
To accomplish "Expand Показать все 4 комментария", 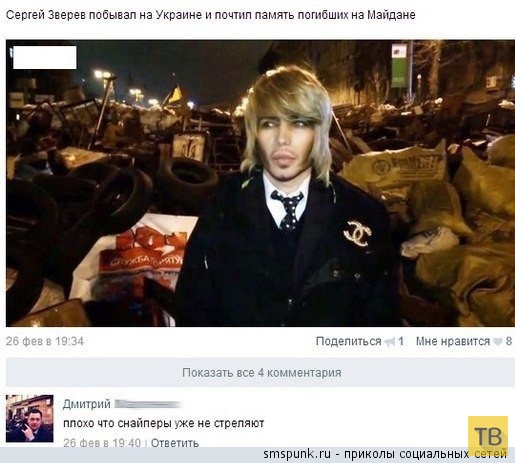I will pyautogui.click(x=262, y=373).
